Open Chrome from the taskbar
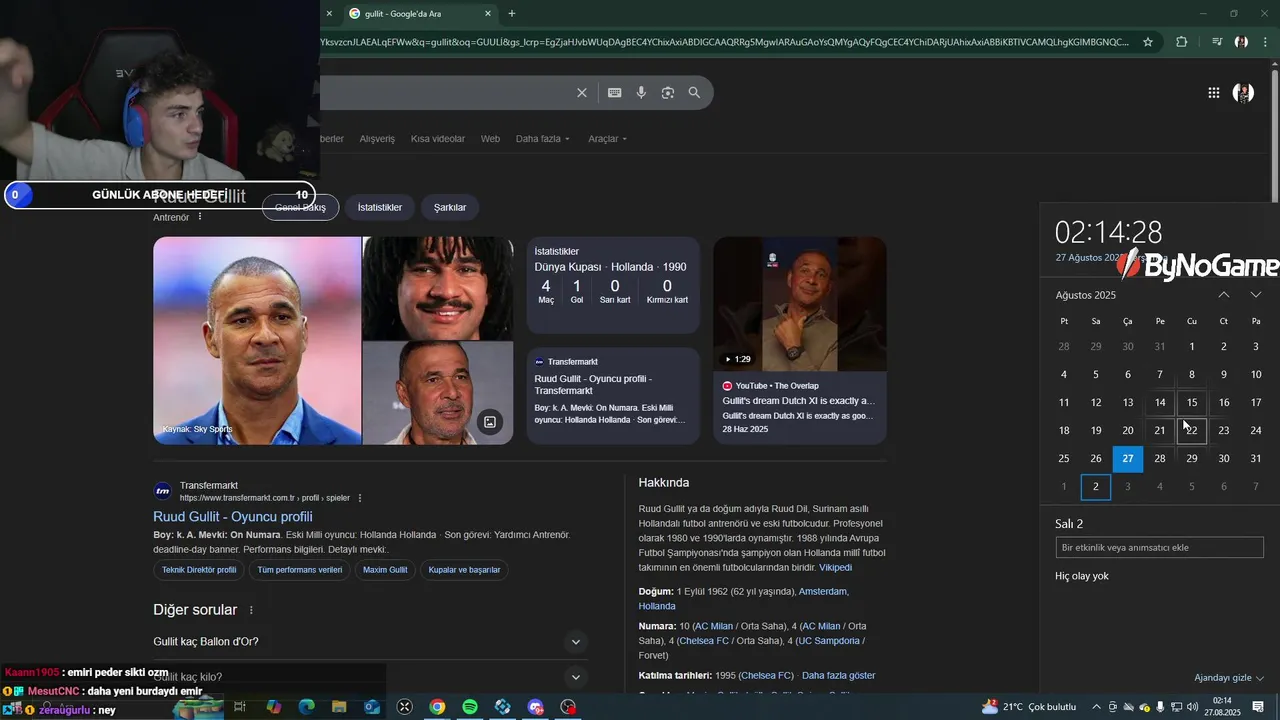The width and height of the screenshot is (1280, 720). (437, 707)
